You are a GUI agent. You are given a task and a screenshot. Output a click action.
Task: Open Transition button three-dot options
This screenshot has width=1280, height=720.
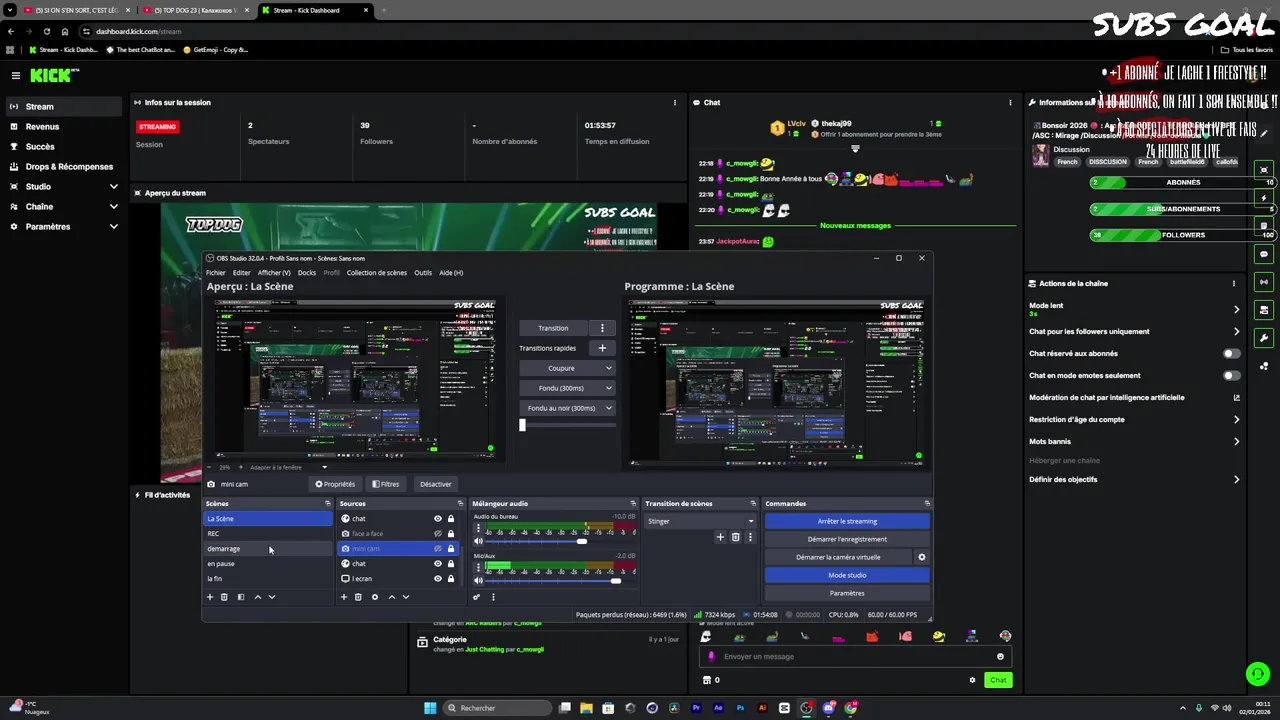click(602, 328)
